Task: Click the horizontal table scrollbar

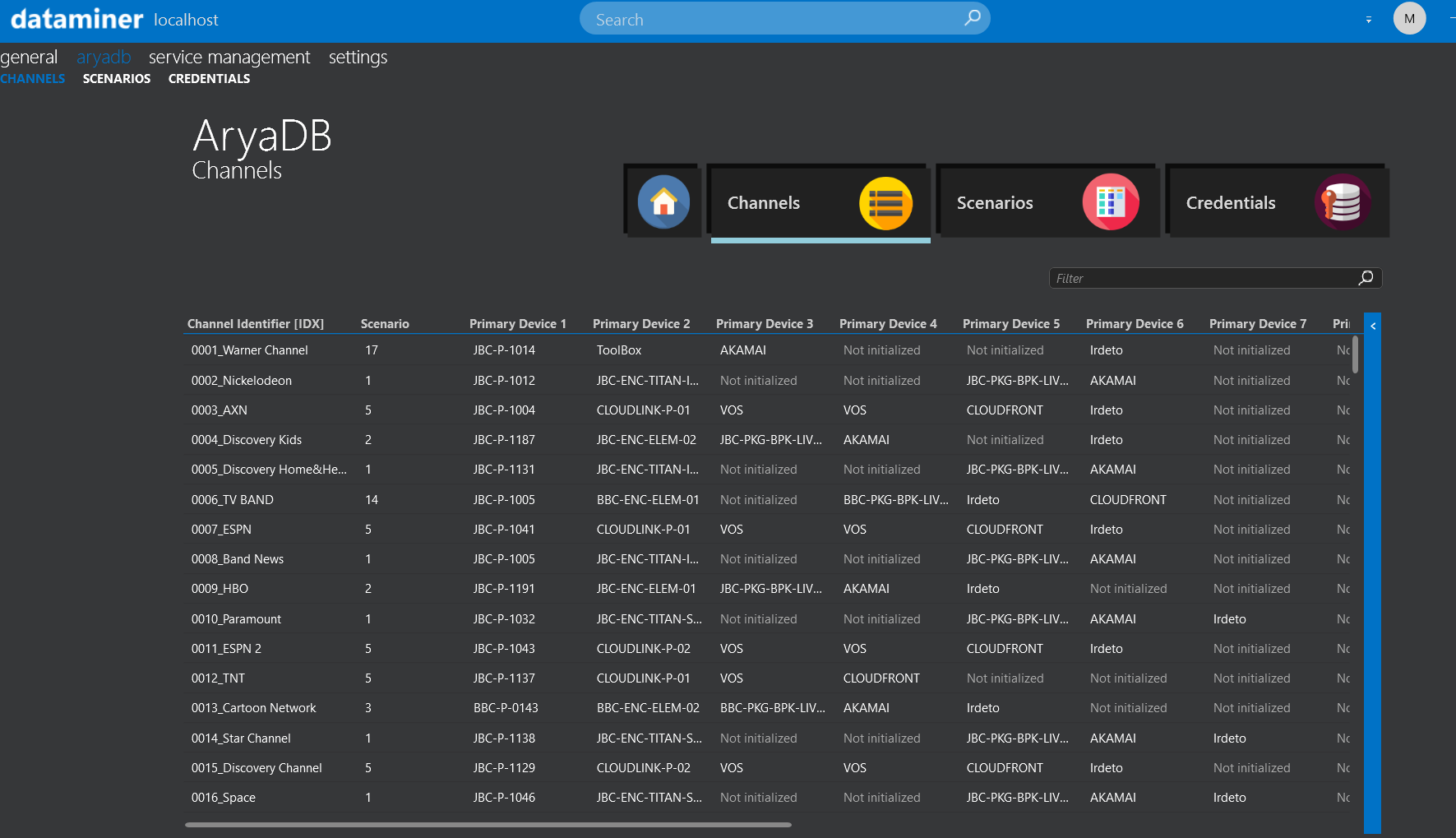Action: (488, 824)
